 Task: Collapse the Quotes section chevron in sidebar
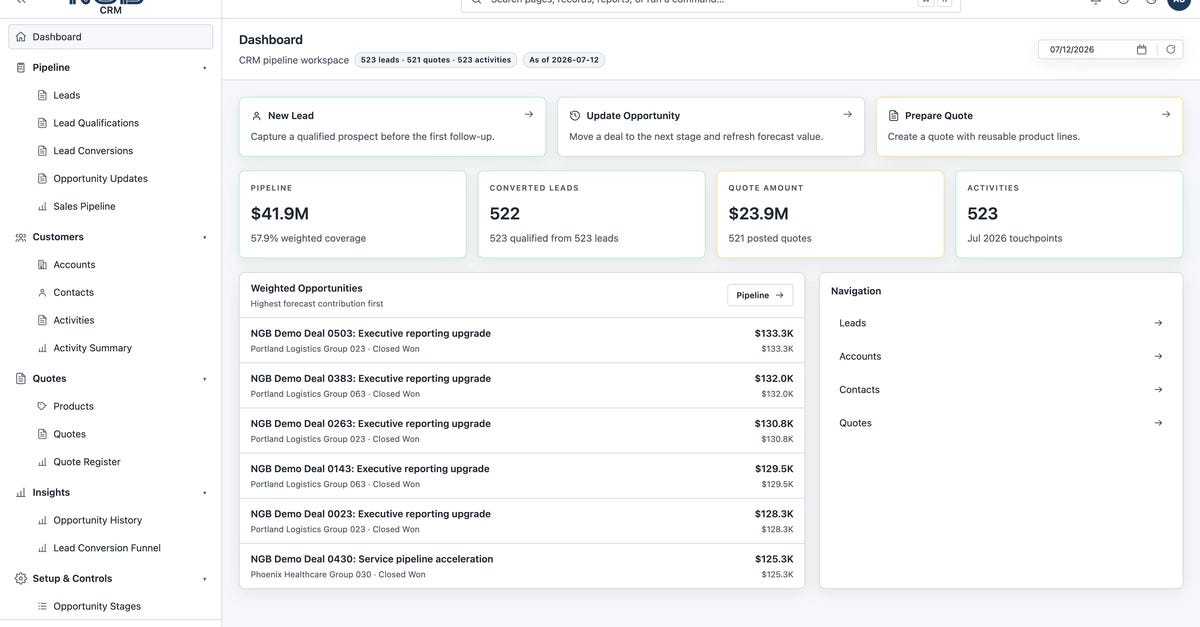click(205, 379)
